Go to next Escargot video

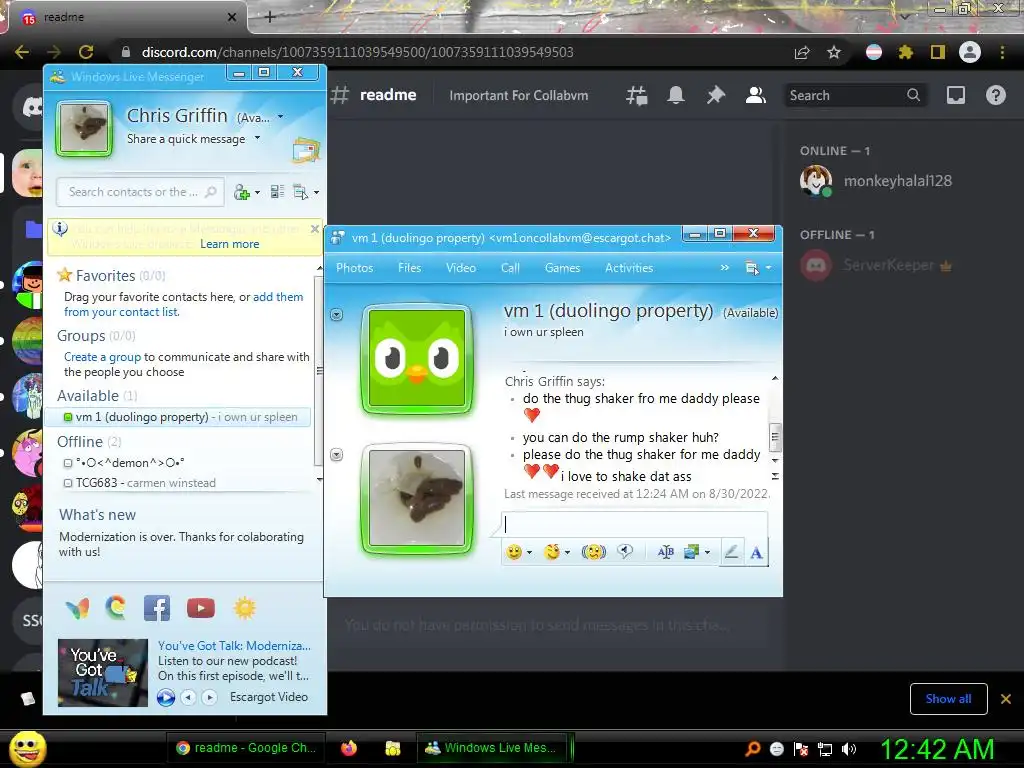(x=209, y=697)
